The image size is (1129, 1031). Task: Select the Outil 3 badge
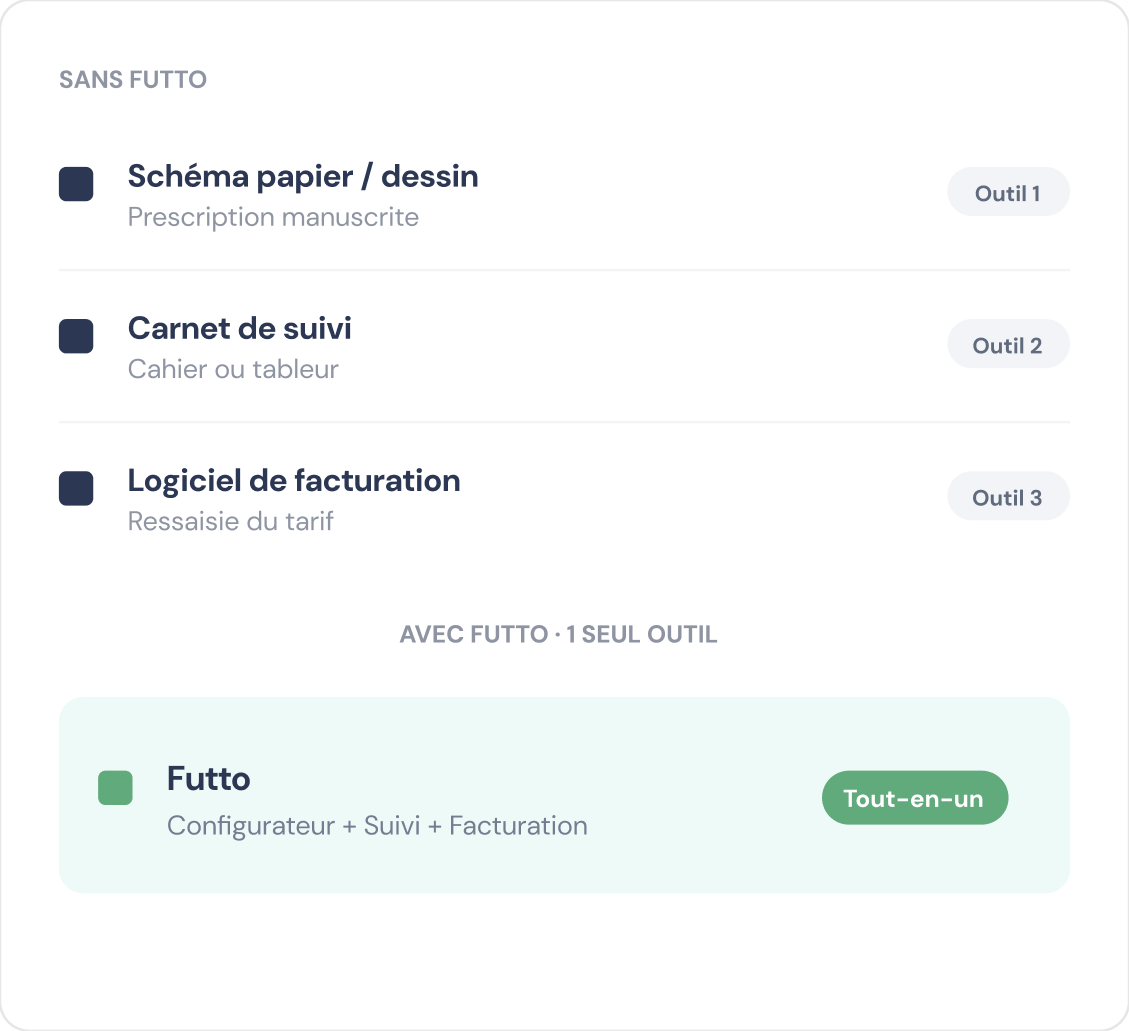coord(1008,496)
